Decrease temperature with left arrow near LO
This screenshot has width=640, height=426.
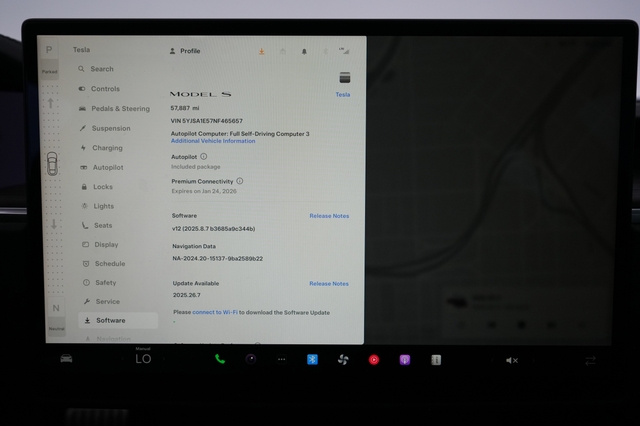[122, 359]
